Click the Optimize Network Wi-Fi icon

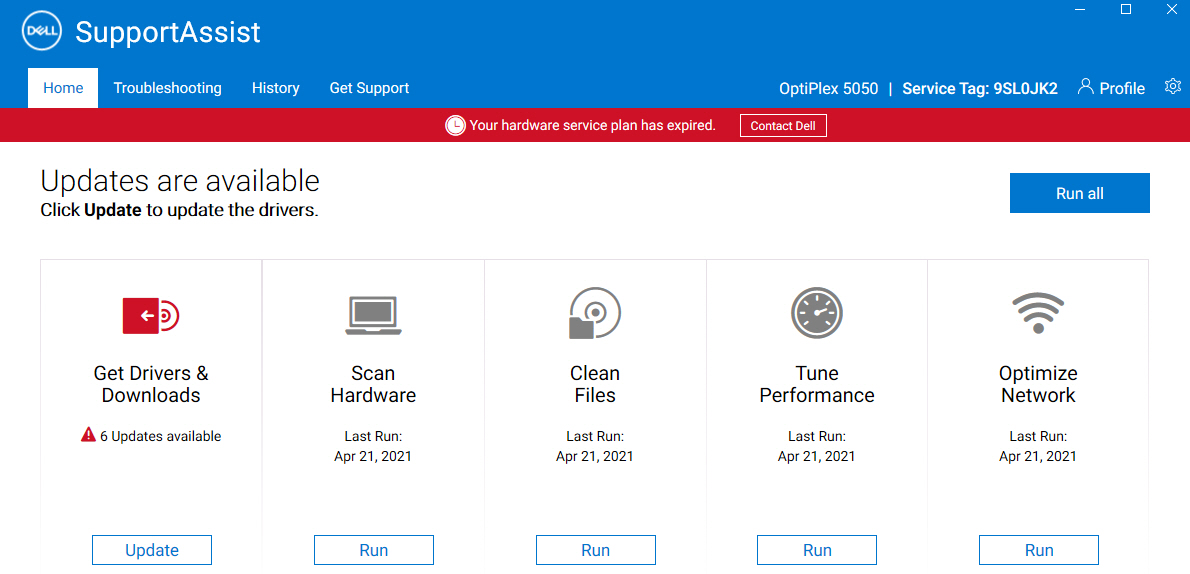(1038, 313)
